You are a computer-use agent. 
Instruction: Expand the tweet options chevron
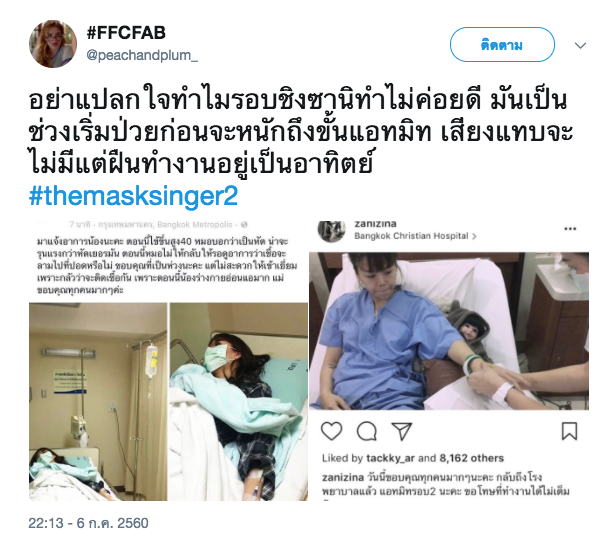581,46
